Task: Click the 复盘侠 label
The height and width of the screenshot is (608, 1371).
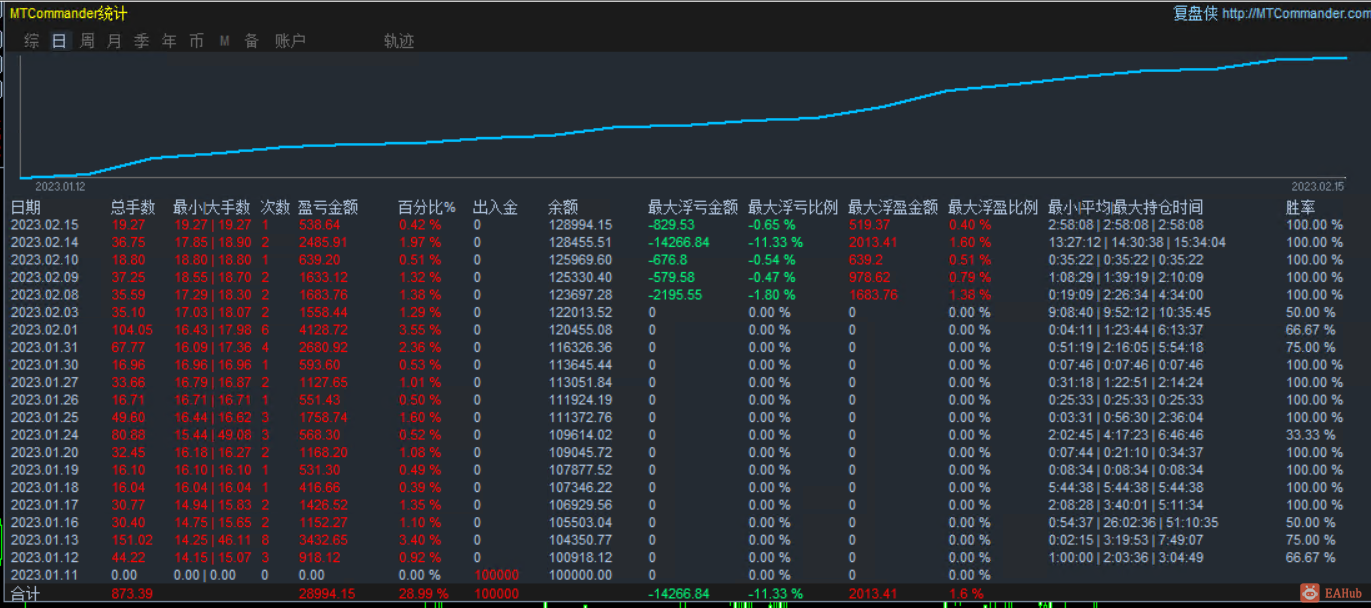Action: point(1196,13)
